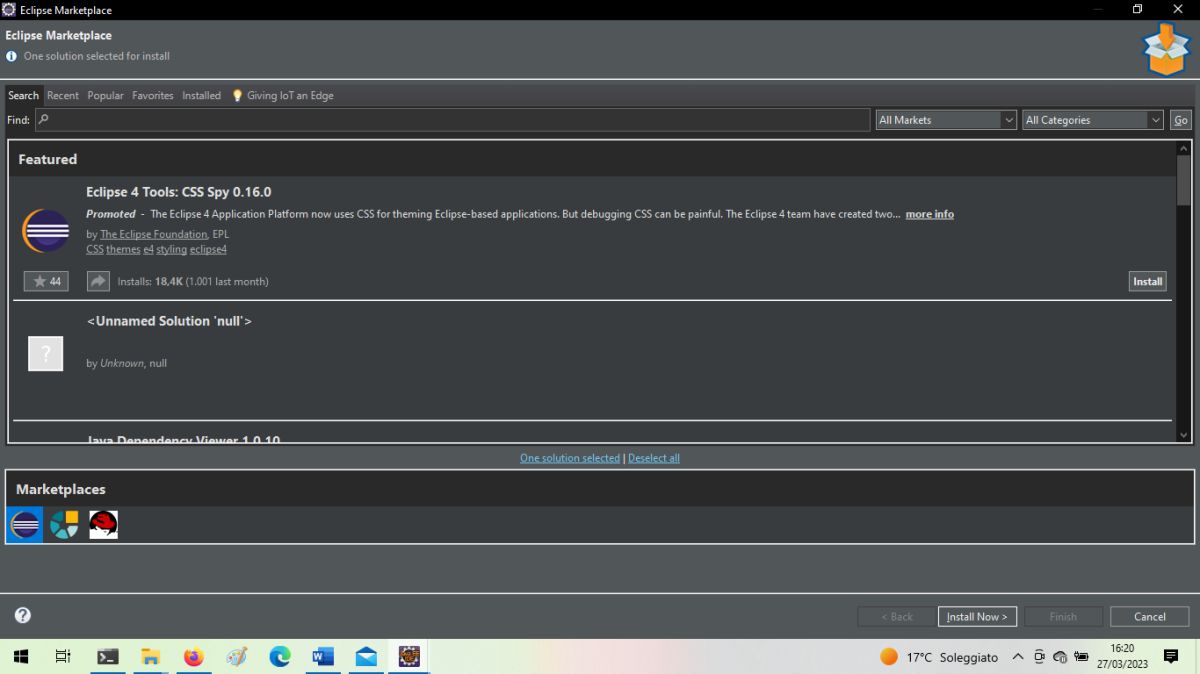
Task: Launch Firefox from the taskbar
Action: (194, 656)
